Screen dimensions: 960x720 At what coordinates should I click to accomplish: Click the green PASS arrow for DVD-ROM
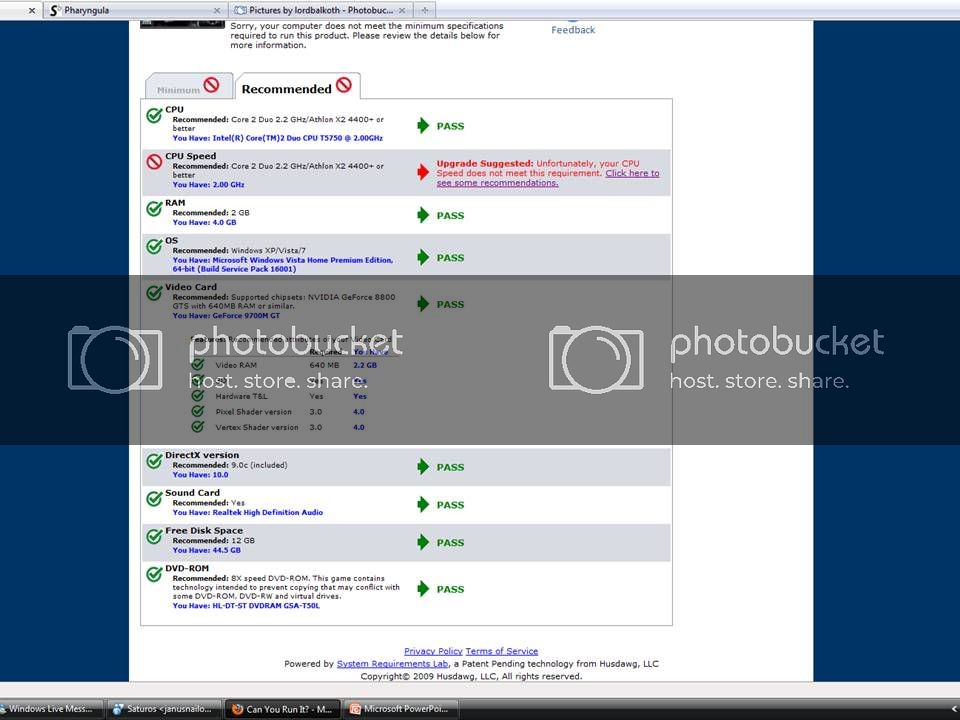(423, 589)
